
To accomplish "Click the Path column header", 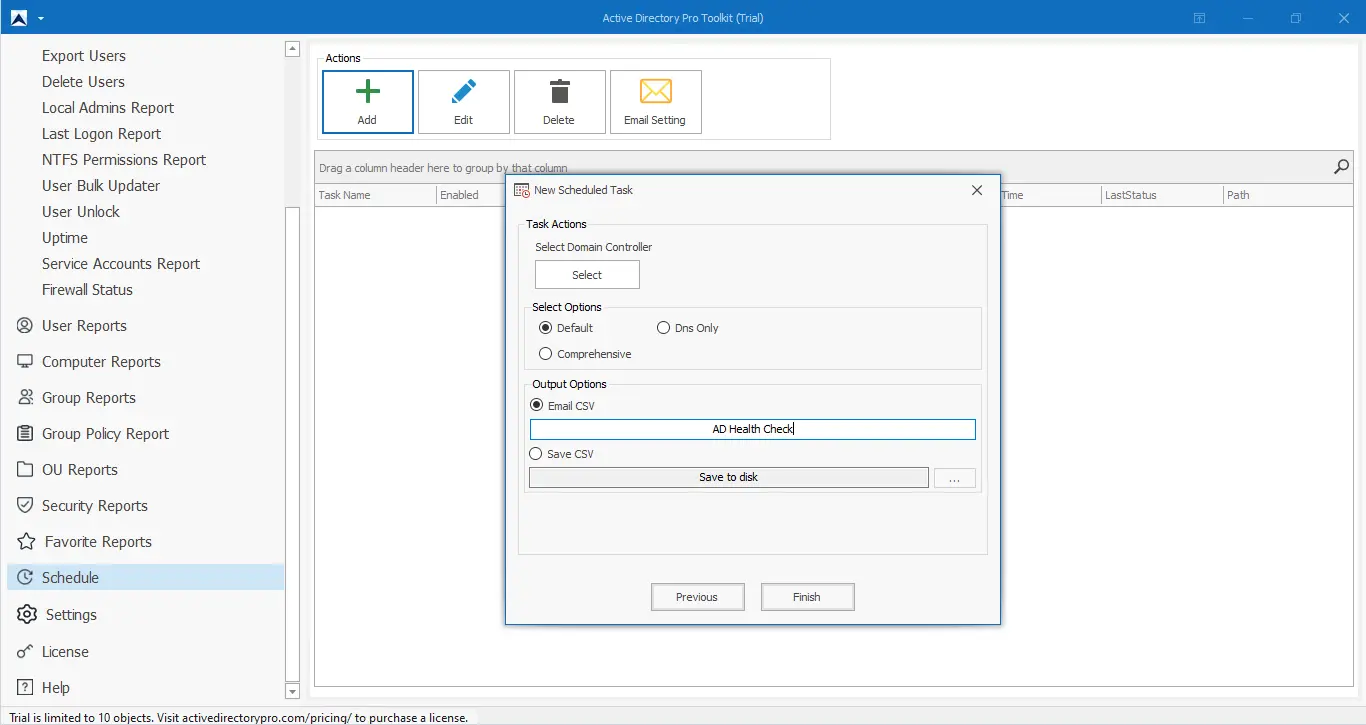I will coord(1288,195).
